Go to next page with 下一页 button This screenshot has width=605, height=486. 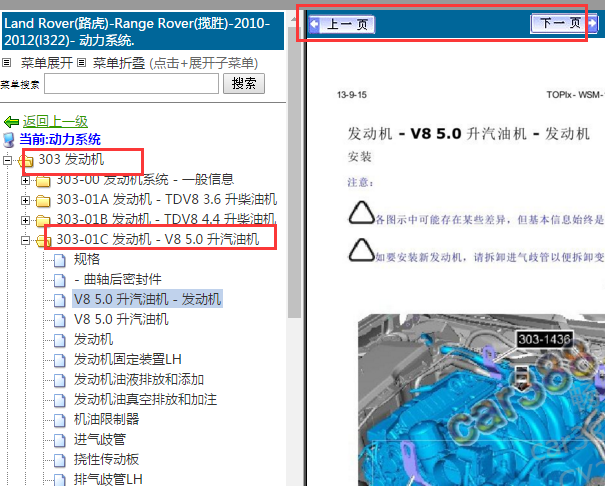(564, 23)
